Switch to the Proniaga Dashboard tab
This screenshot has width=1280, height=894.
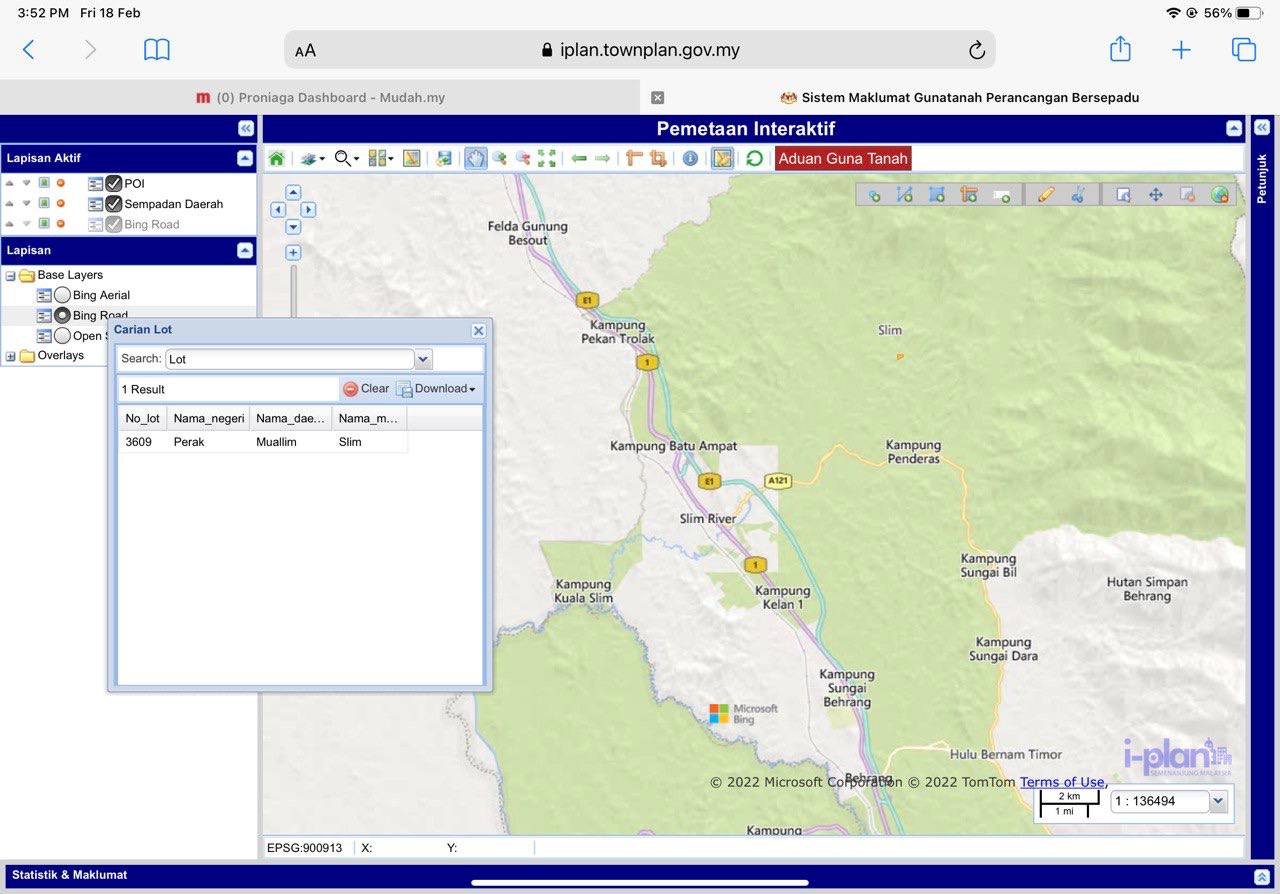[320, 97]
